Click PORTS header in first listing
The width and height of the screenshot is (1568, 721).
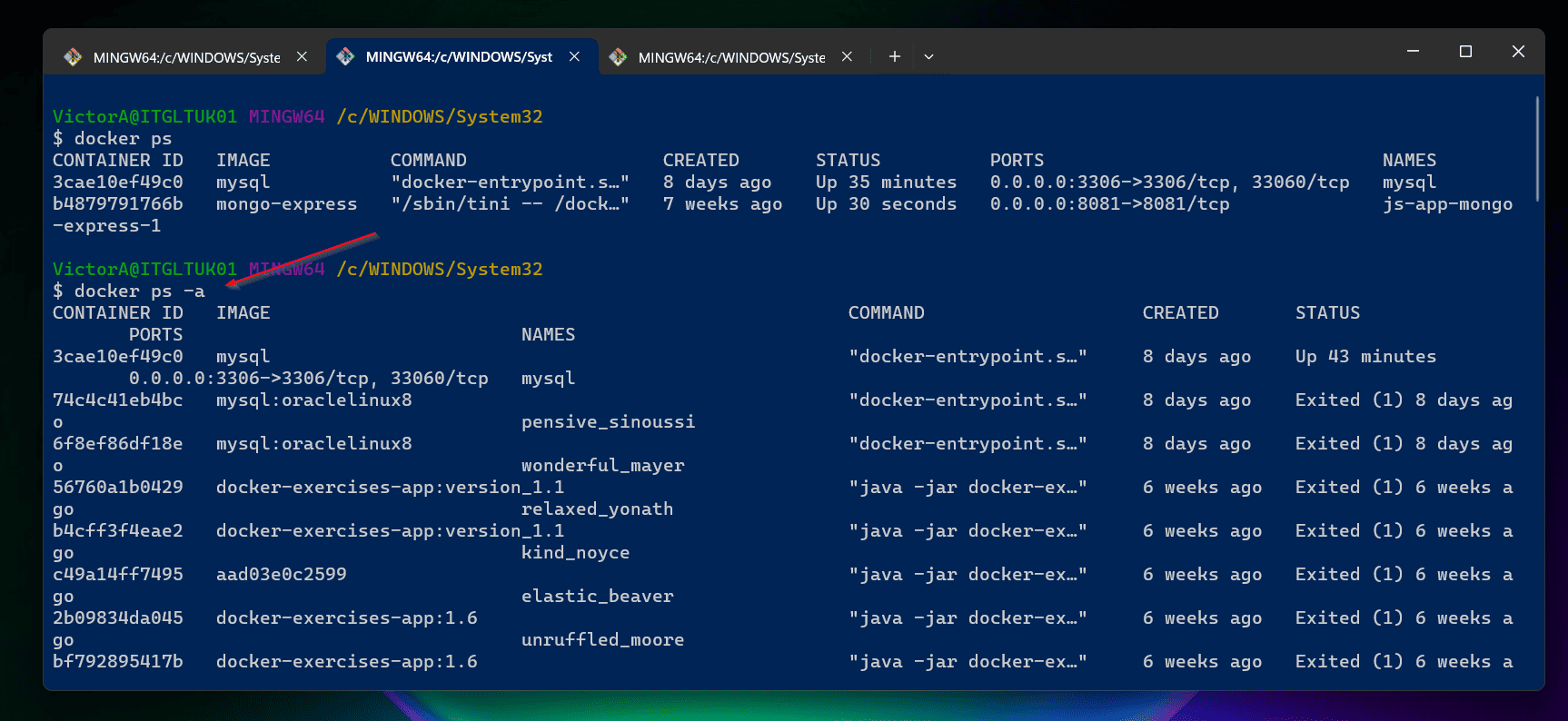[1017, 161]
